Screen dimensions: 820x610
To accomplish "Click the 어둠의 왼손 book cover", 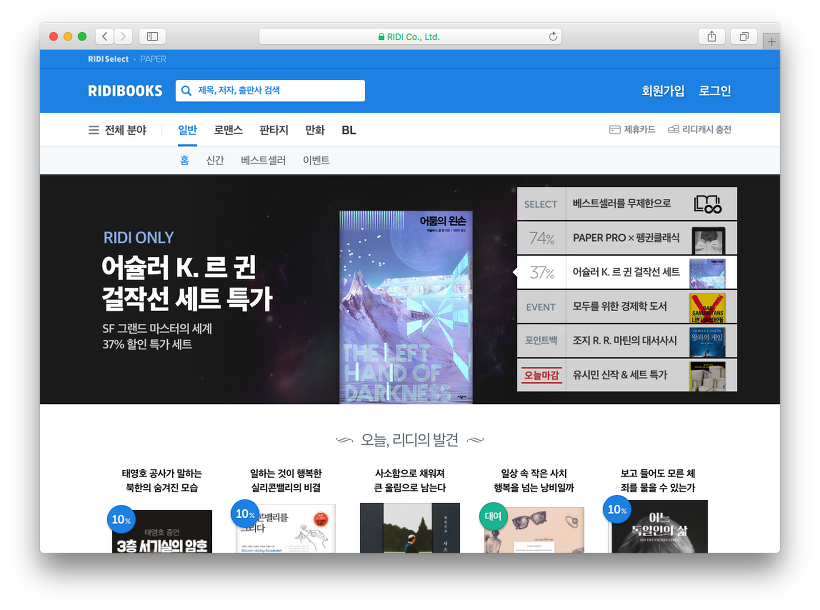I will [x=406, y=307].
